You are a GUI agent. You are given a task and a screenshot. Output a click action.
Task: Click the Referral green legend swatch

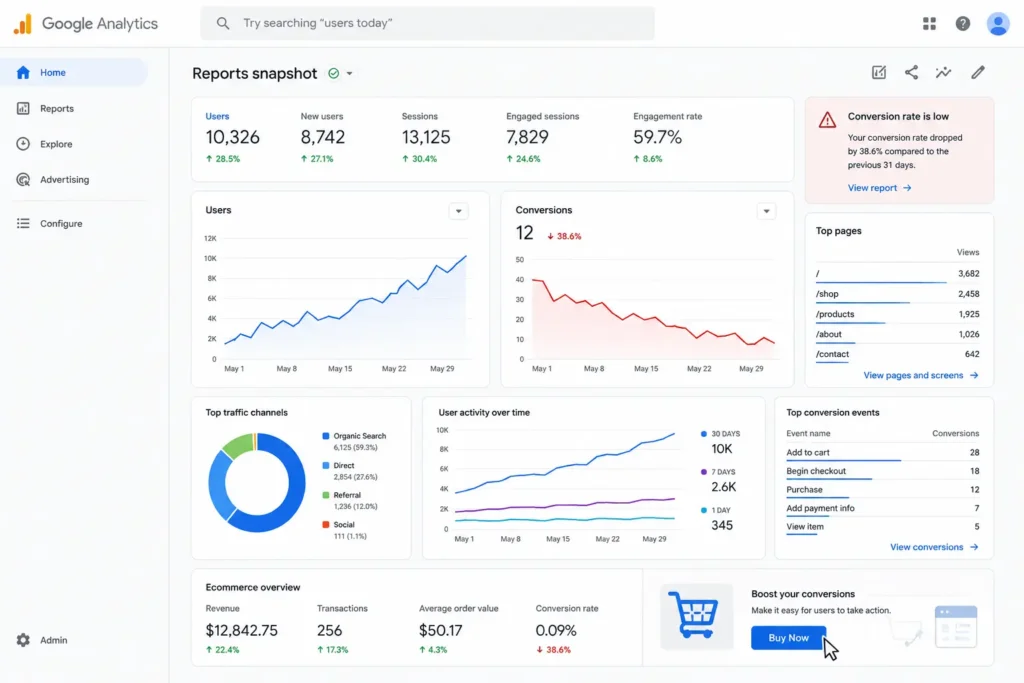click(x=325, y=495)
